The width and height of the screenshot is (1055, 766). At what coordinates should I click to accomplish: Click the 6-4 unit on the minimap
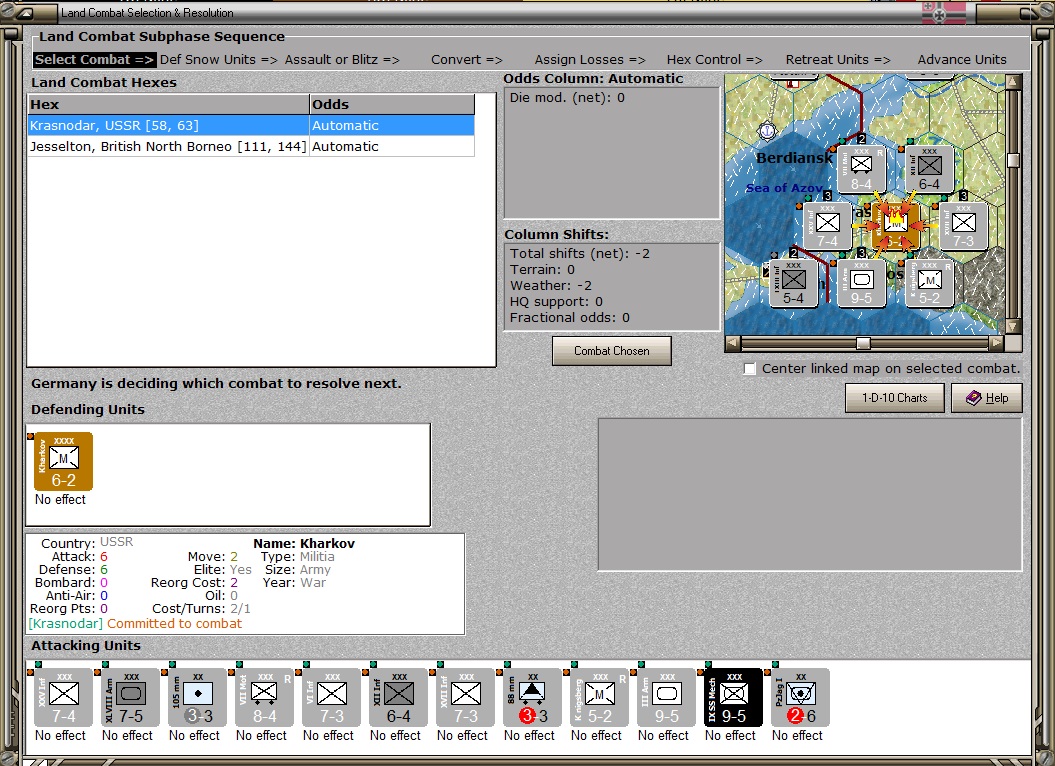pos(929,170)
